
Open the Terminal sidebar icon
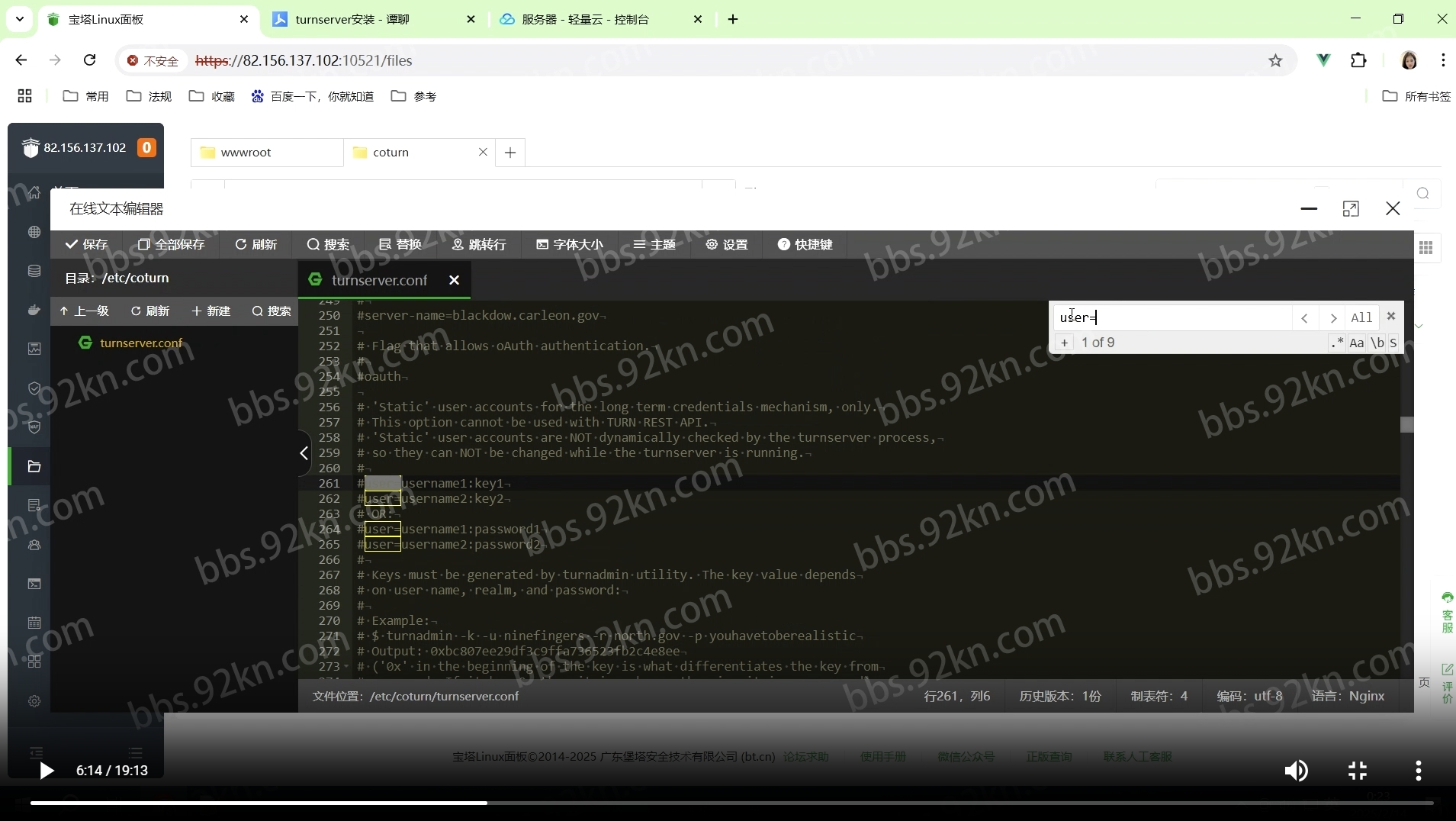coord(34,584)
